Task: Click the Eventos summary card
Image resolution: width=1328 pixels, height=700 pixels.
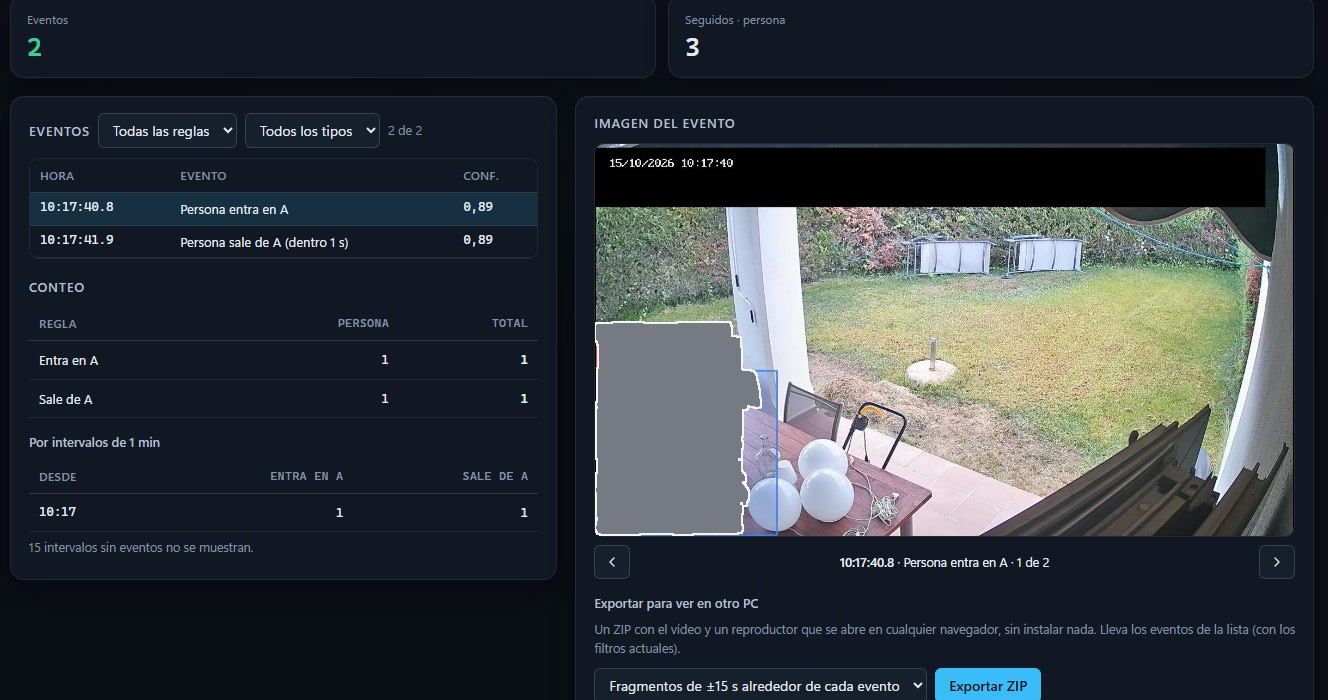Action: tap(332, 37)
